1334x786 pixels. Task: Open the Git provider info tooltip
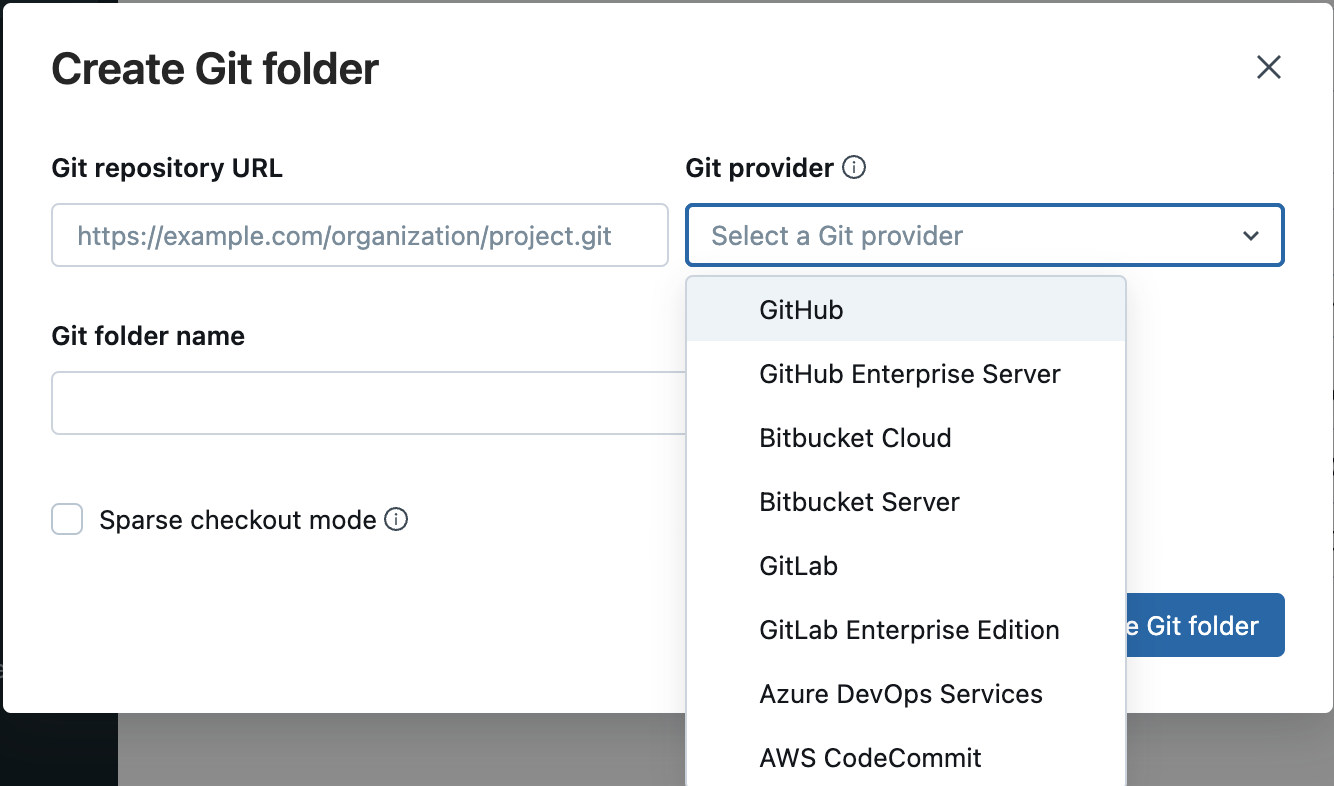[854, 168]
